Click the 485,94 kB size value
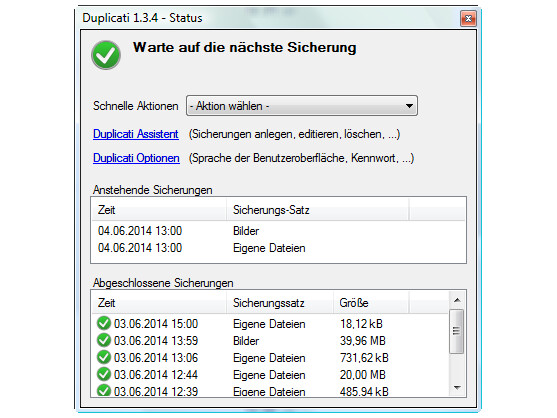This screenshot has height=418, width=557. [x=364, y=391]
